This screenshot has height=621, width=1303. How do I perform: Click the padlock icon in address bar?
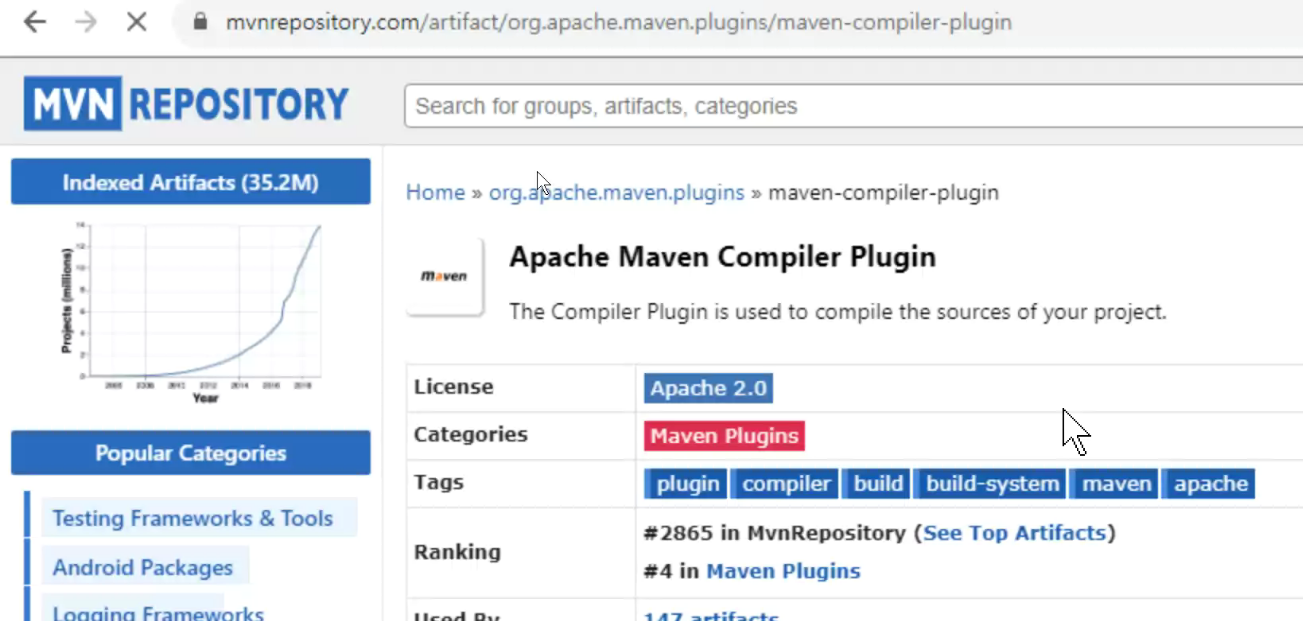pos(200,22)
